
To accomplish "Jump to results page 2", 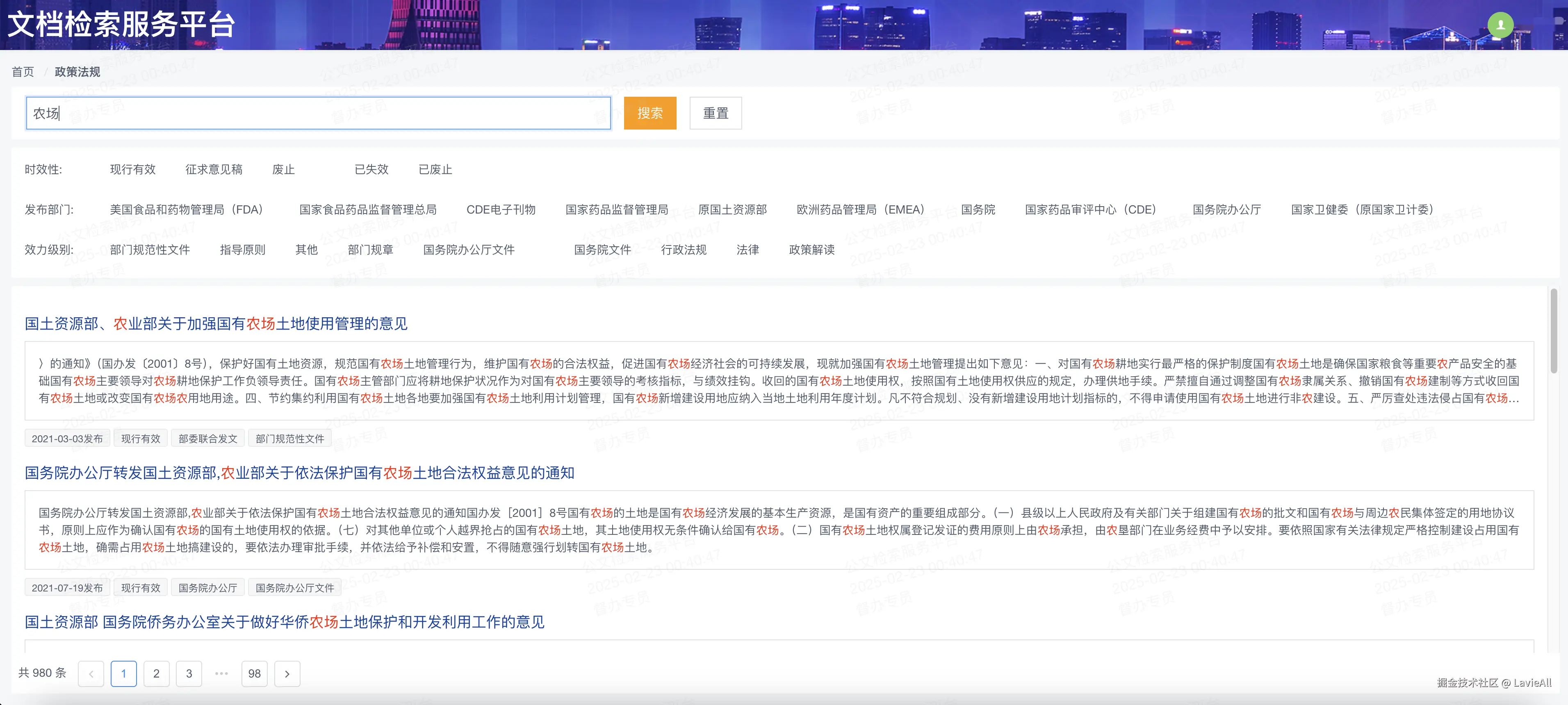I will [x=157, y=674].
